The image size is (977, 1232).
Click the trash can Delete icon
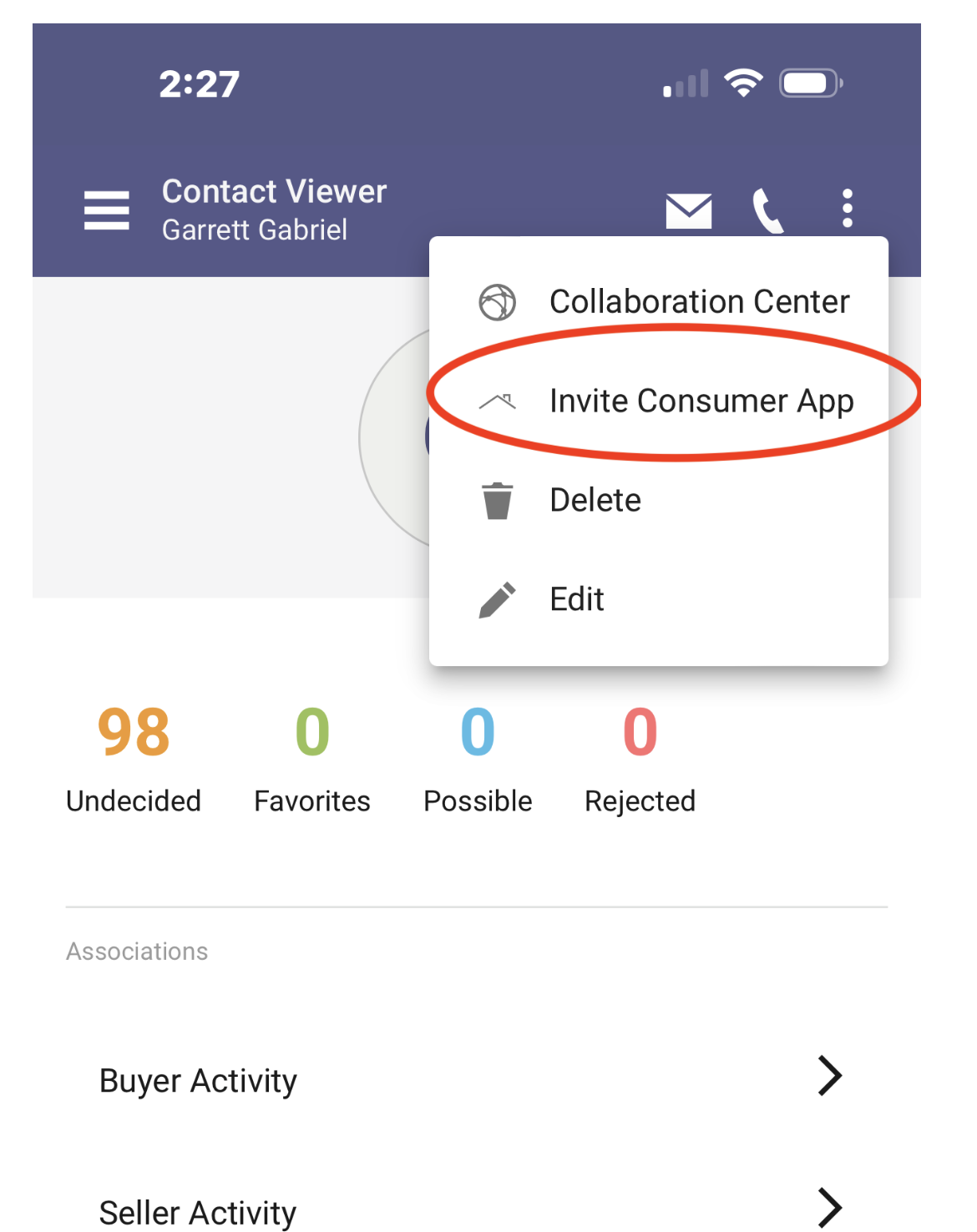pos(497,501)
